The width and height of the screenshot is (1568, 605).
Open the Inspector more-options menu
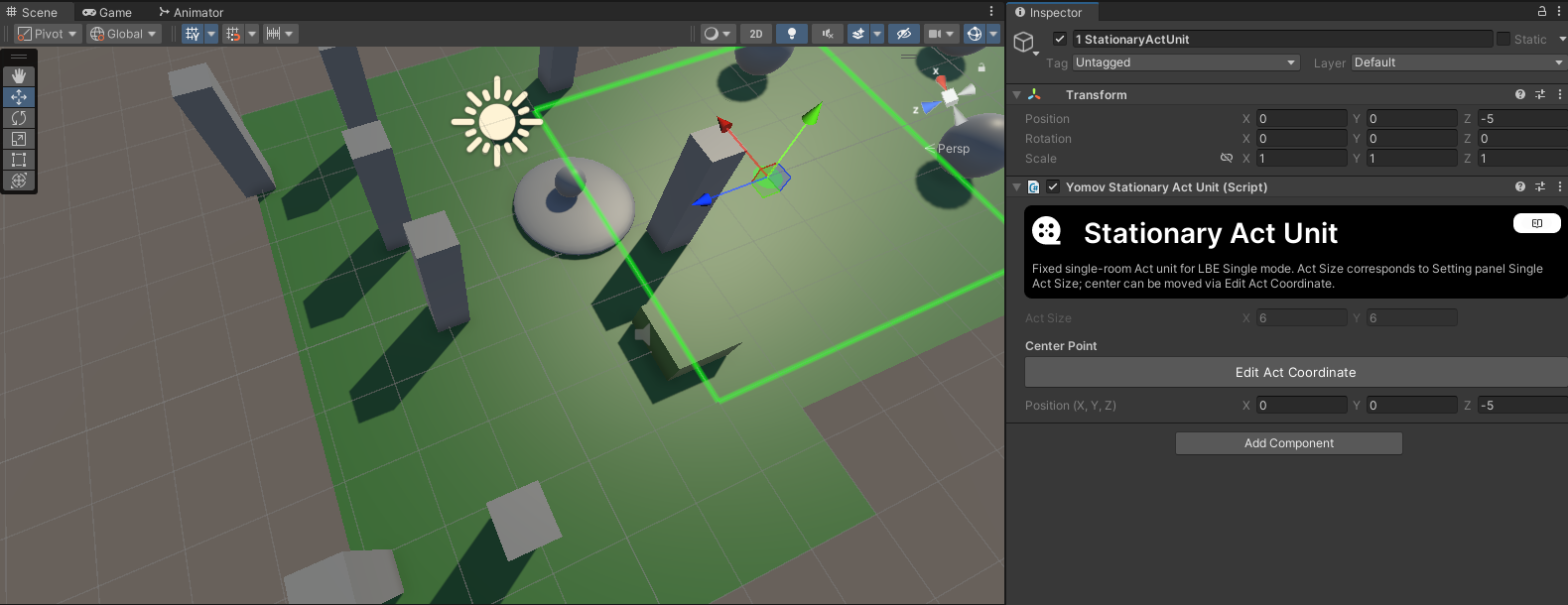click(x=1559, y=11)
